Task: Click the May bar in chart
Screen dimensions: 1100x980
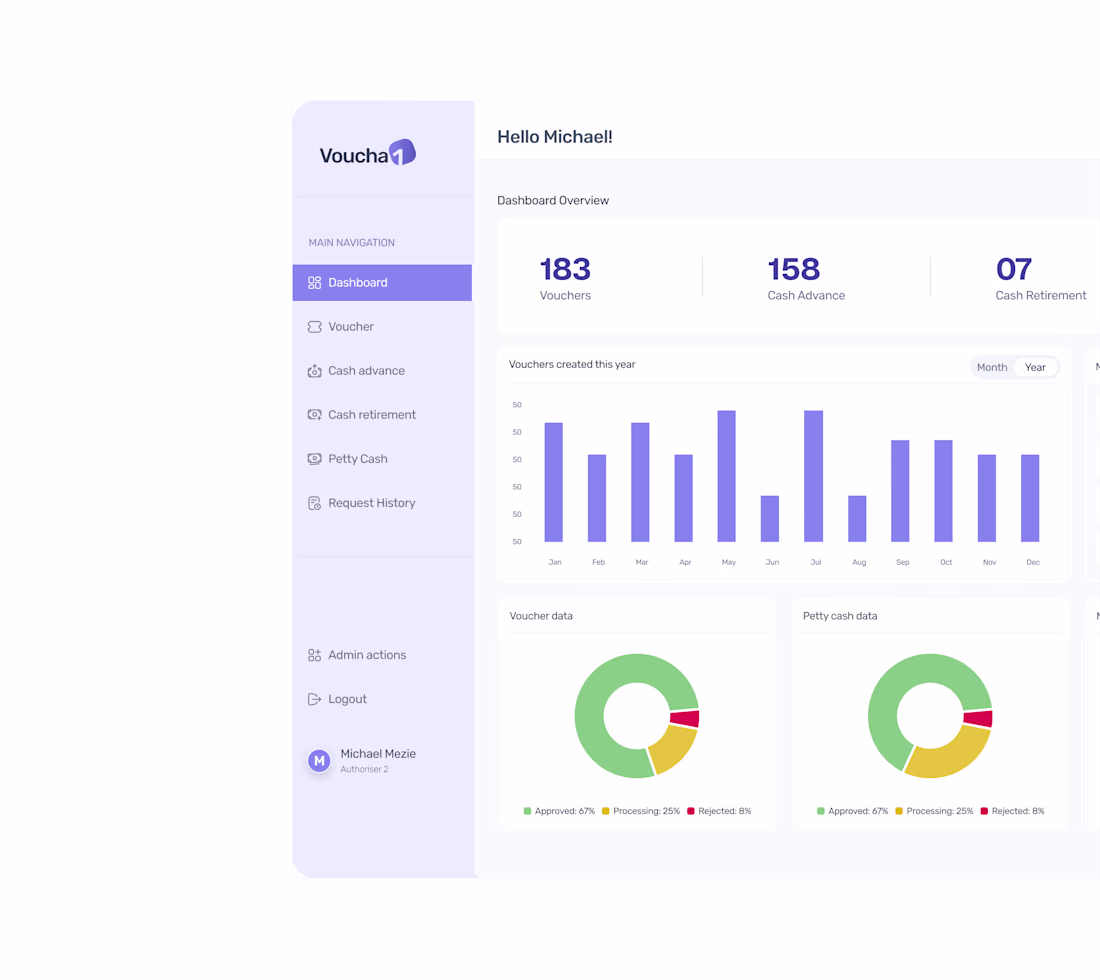Action: click(x=727, y=476)
